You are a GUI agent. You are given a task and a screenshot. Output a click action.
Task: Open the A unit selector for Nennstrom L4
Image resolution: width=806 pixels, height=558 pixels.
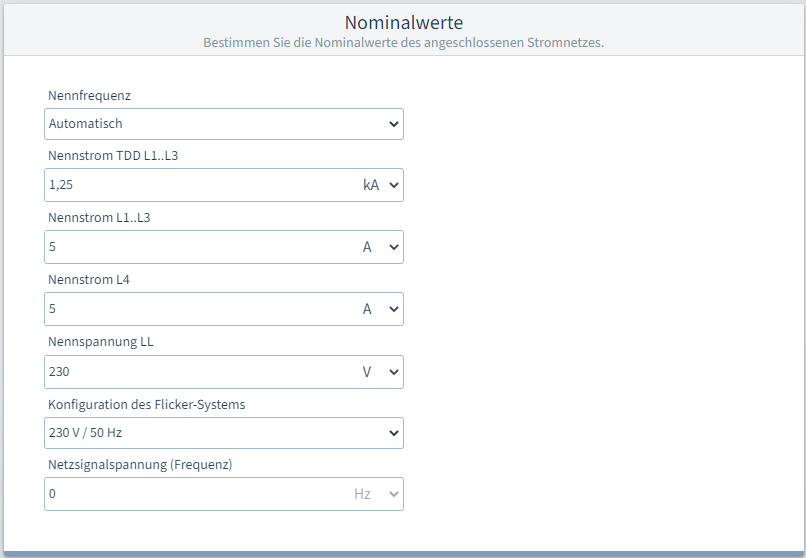pyautogui.click(x=380, y=309)
